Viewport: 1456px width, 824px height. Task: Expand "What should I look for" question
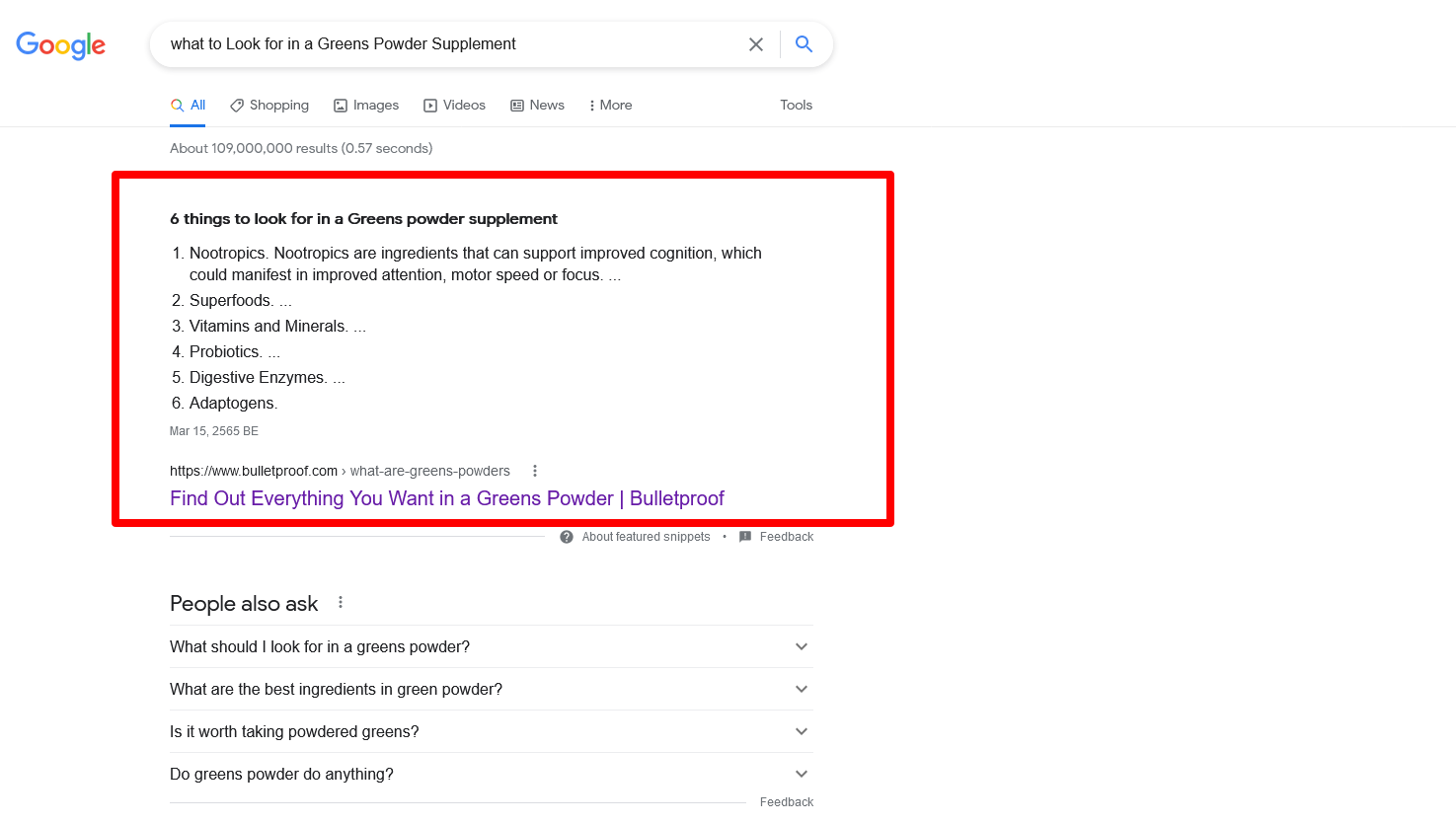[802, 646]
